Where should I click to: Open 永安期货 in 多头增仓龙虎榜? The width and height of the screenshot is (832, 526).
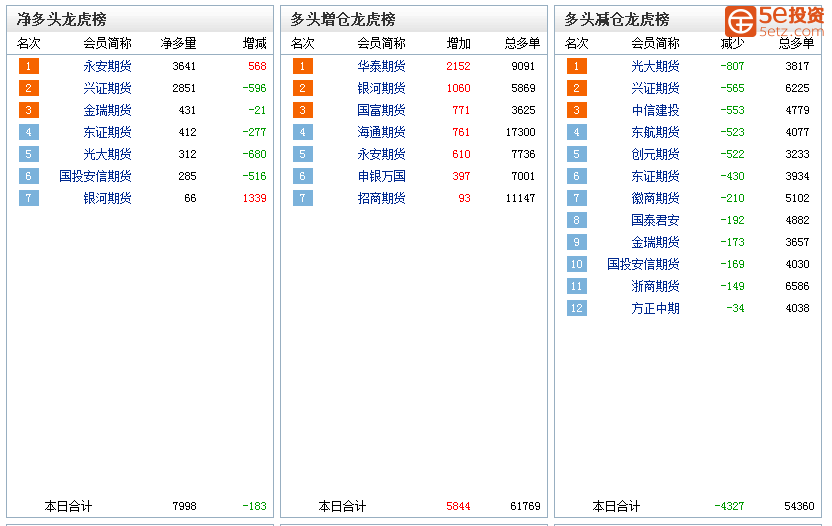pos(382,154)
